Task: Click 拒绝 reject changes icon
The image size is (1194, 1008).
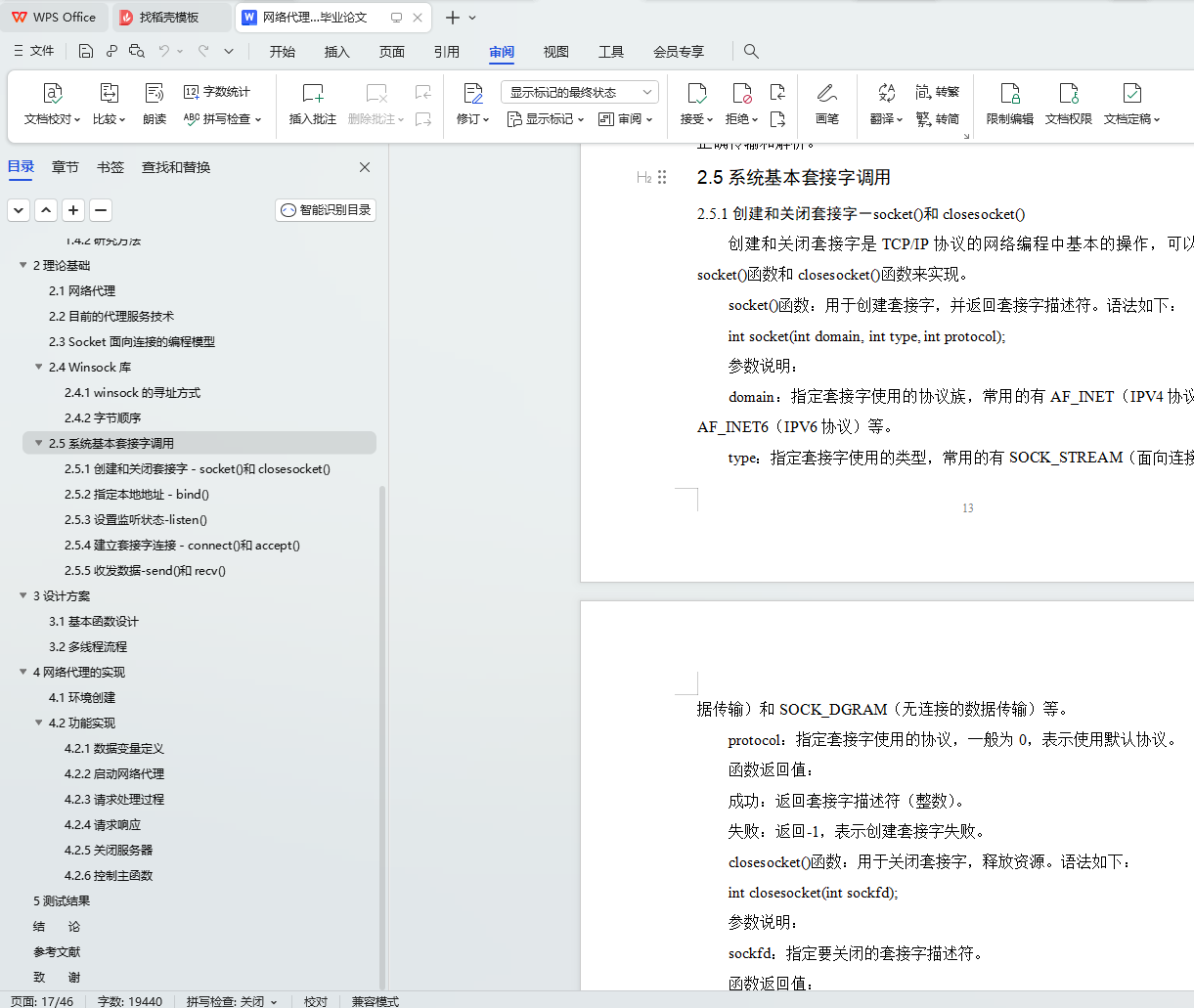Action: click(742, 94)
